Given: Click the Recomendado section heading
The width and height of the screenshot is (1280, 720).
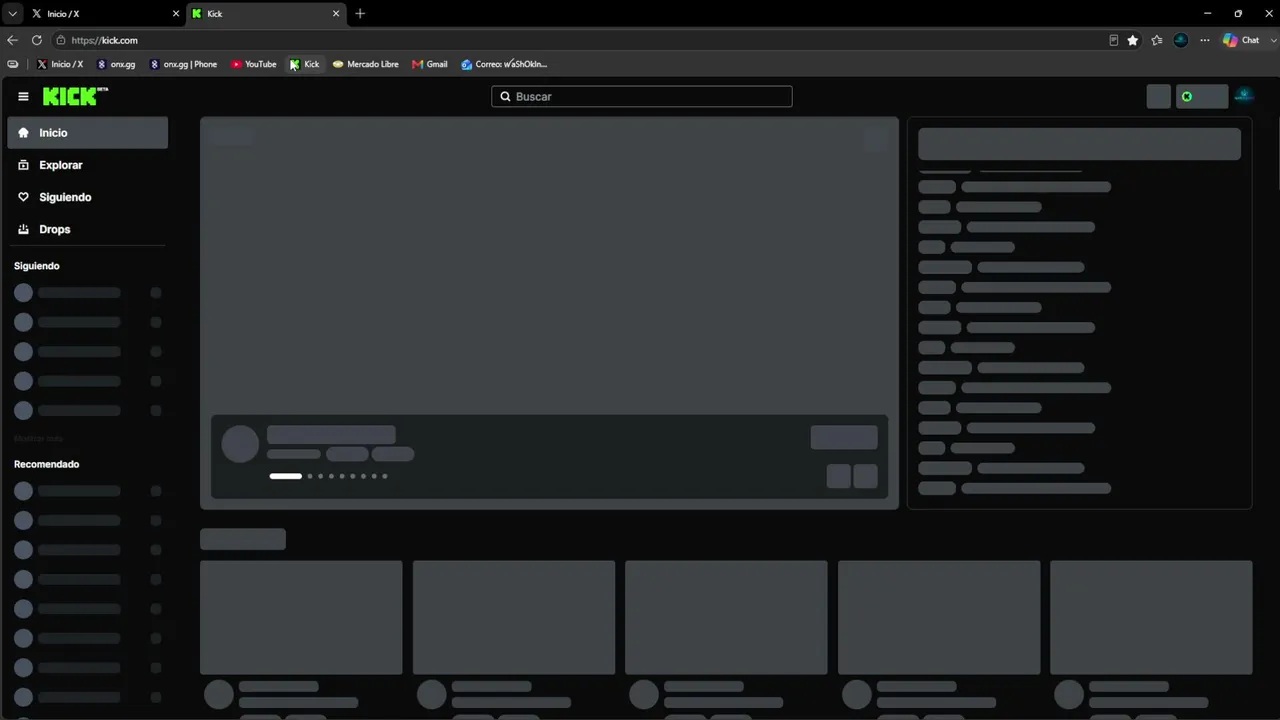Looking at the screenshot, I should [46, 464].
